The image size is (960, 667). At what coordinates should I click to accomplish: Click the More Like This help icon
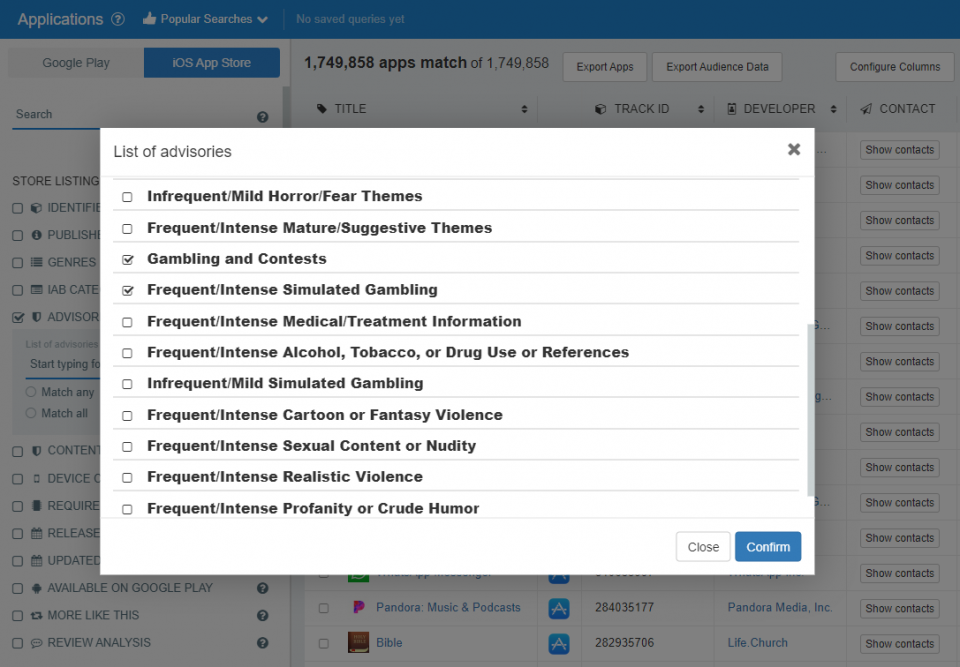coord(263,616)
